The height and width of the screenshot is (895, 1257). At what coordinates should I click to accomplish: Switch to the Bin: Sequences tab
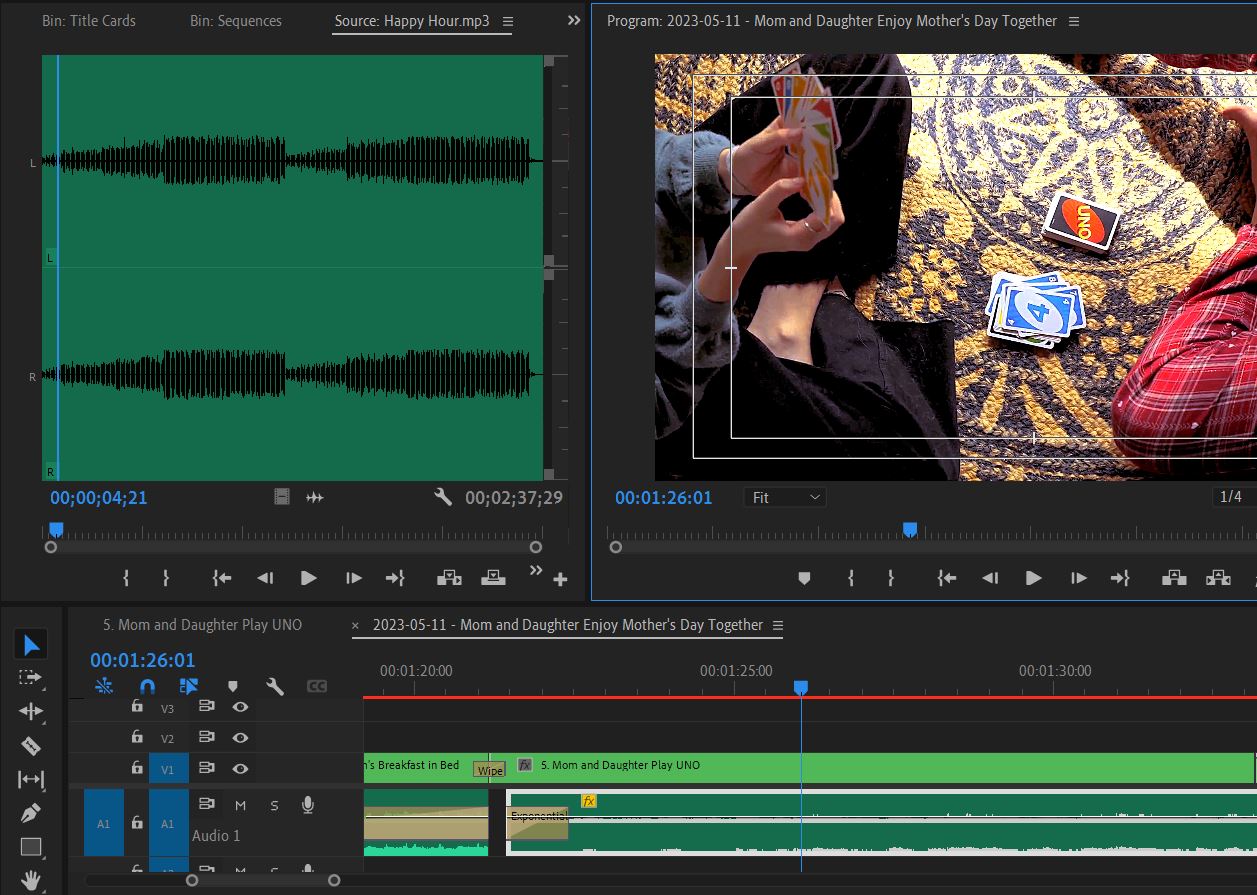click(x=236, y=21)
